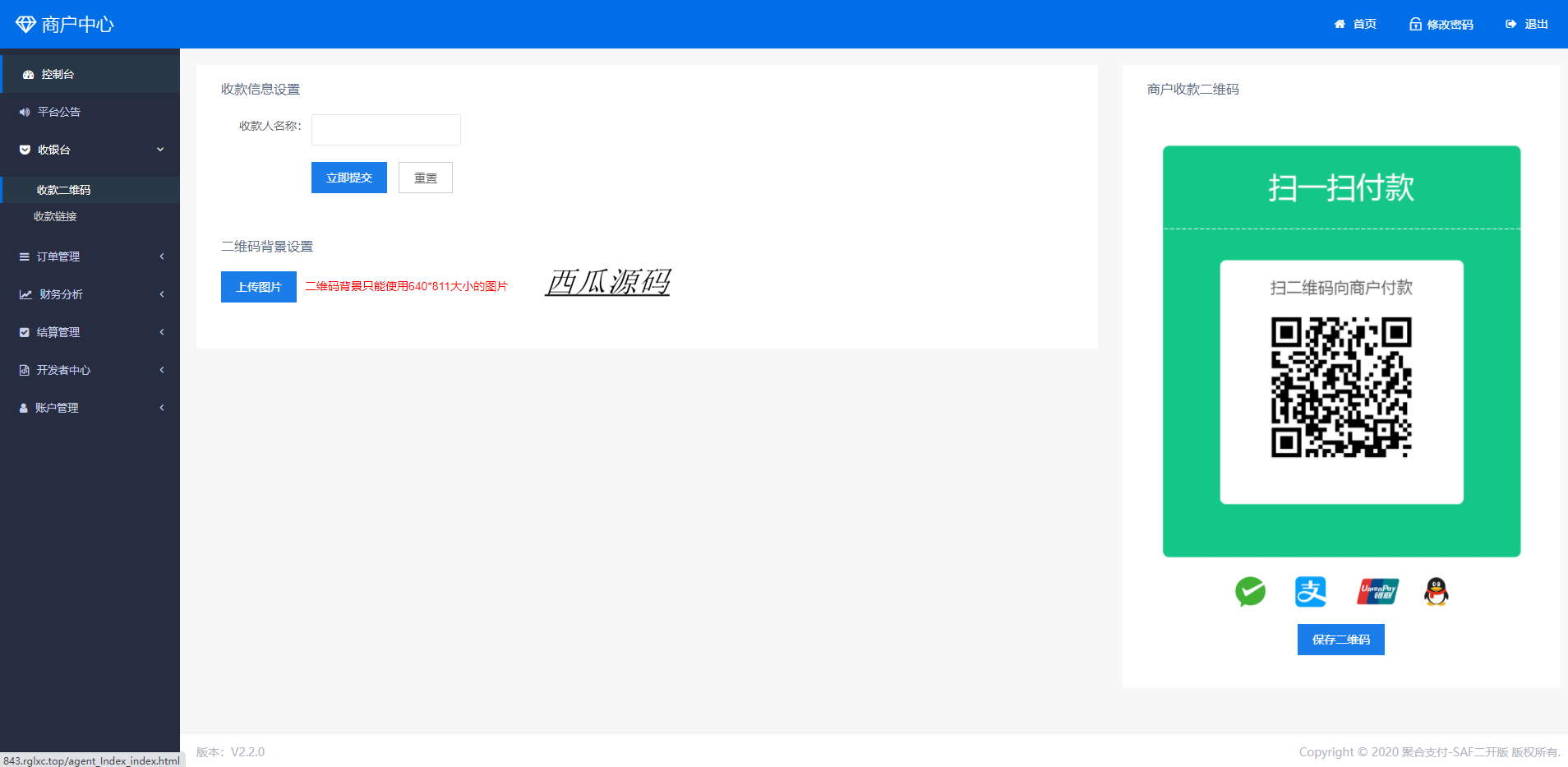
Task: Click the home icon next to 首页
Action: [1340, 24]
